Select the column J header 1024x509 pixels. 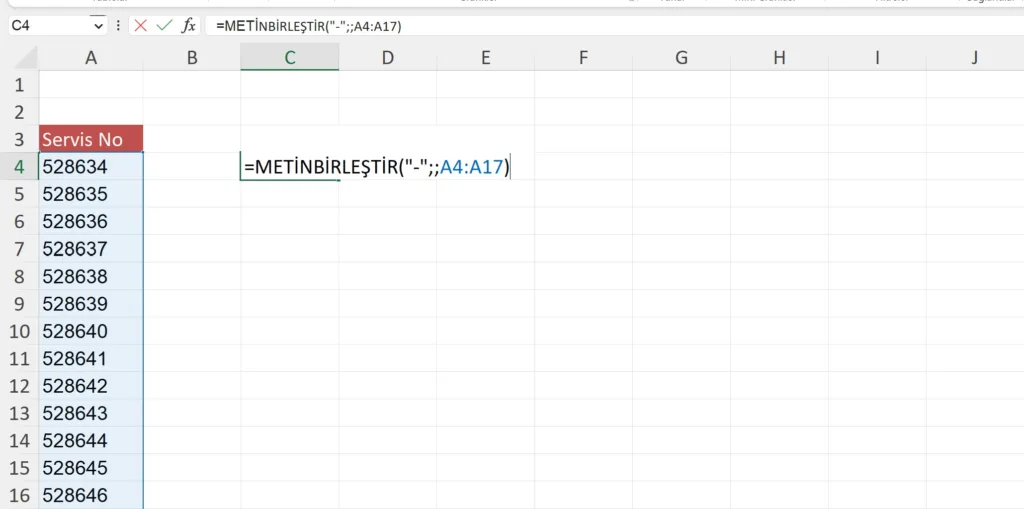pyautogui.click(x=974, y=58)
